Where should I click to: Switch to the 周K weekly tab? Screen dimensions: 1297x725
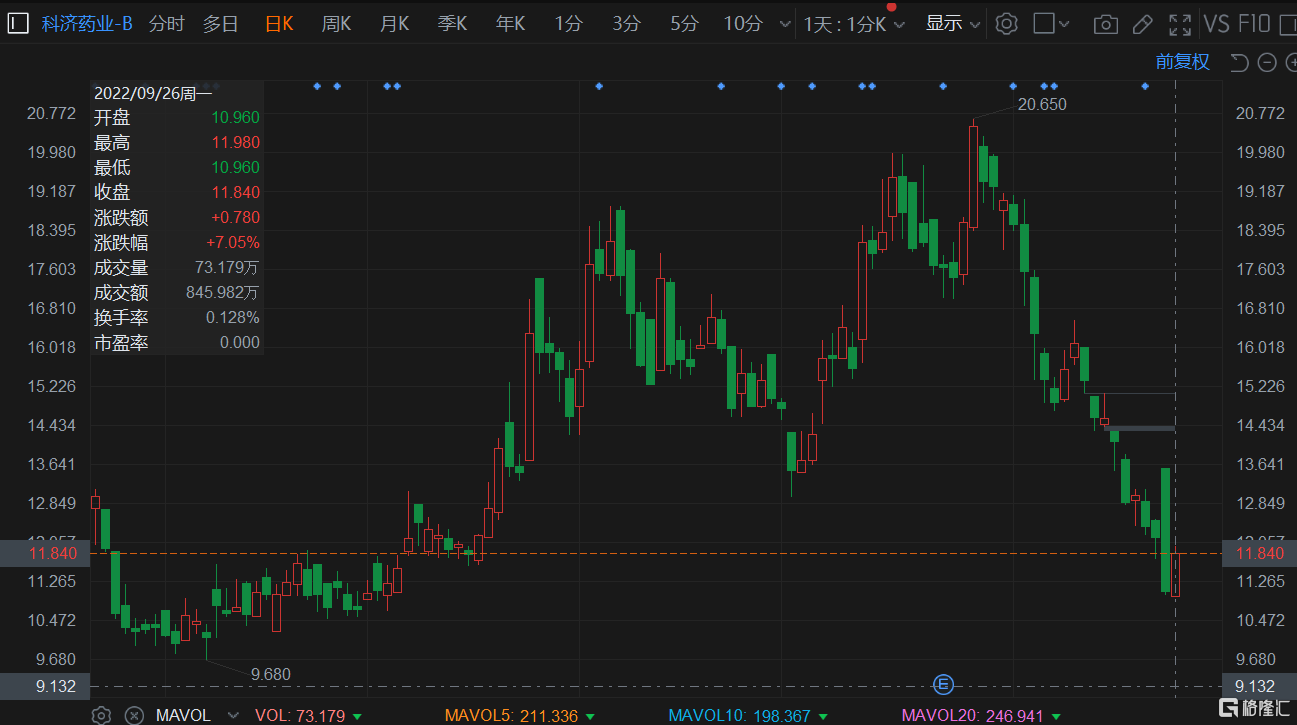(x=336, y=24)
